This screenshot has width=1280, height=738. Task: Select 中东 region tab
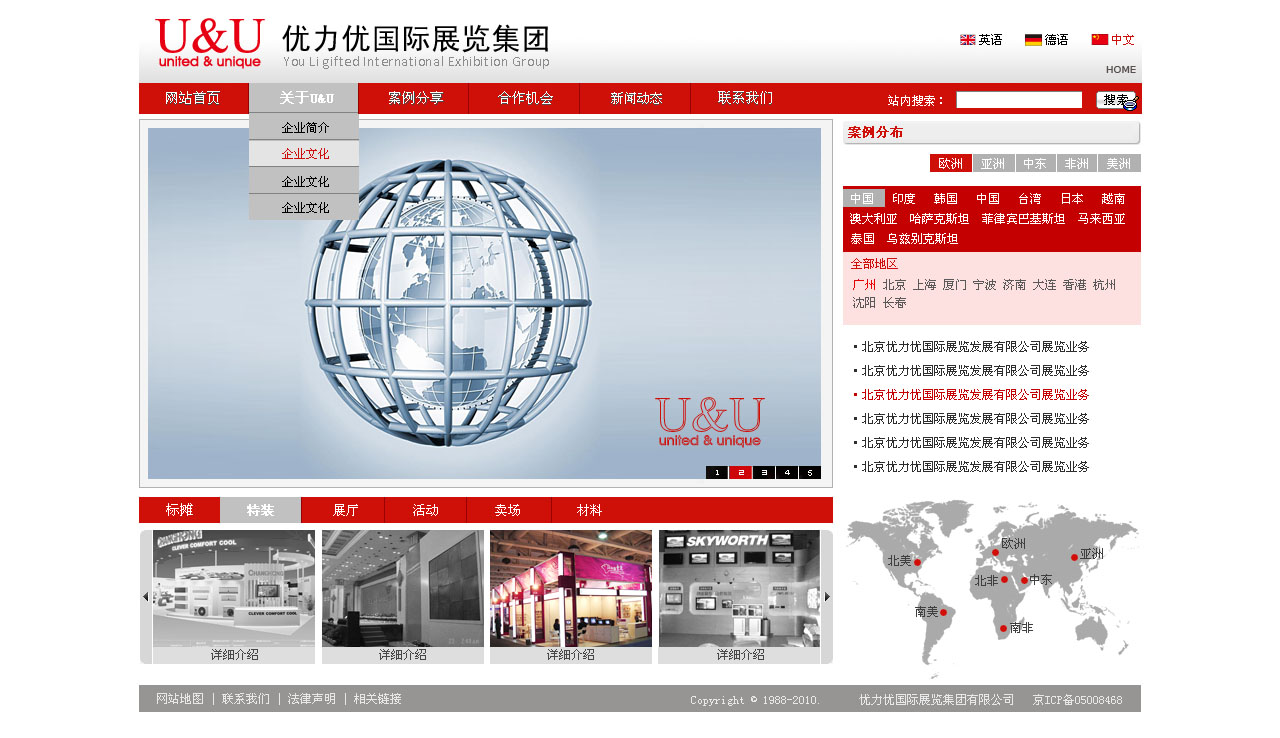pyautogui.click(x=1035, y=163)
